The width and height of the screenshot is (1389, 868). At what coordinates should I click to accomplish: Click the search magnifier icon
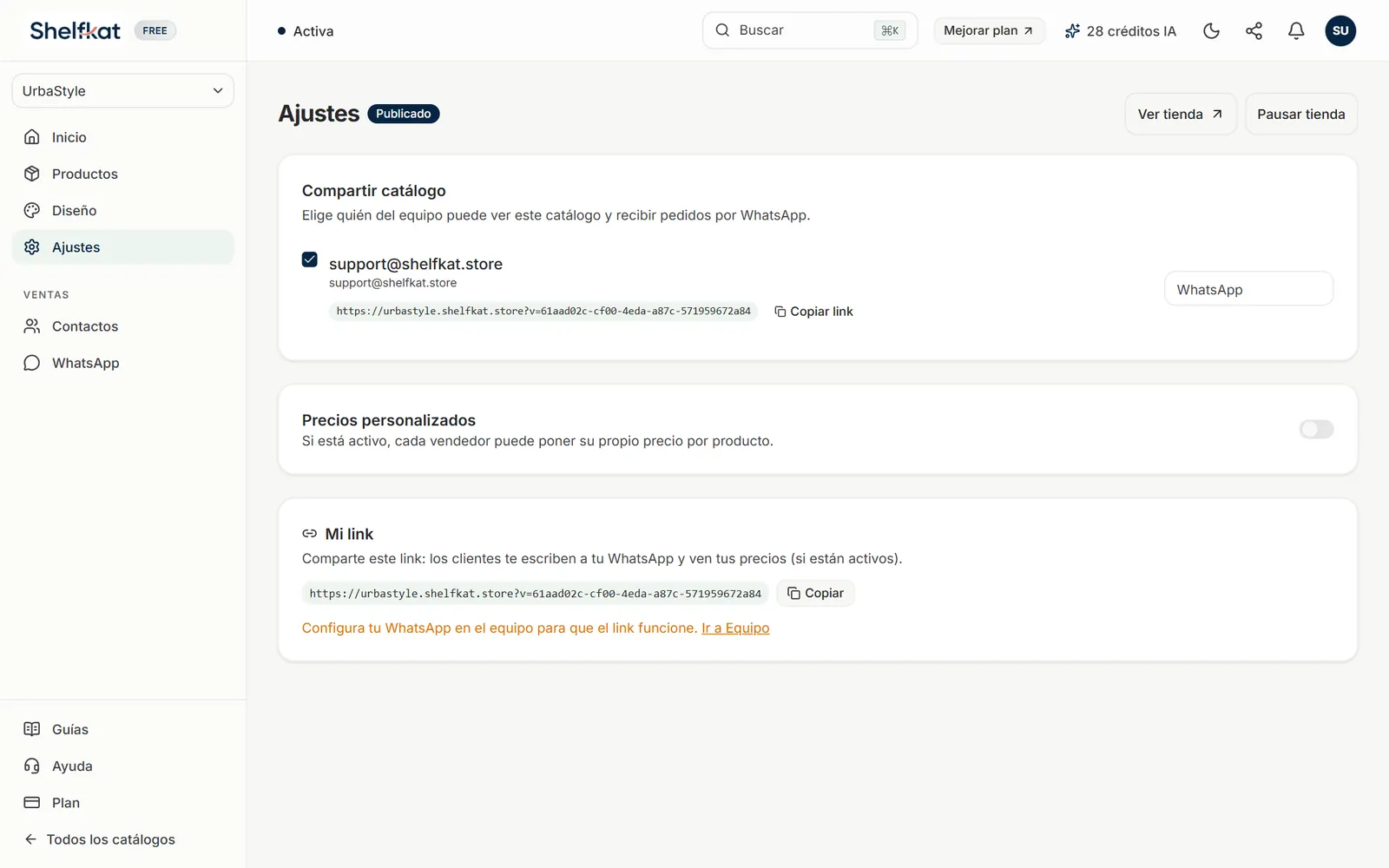(x=722, y=30)
